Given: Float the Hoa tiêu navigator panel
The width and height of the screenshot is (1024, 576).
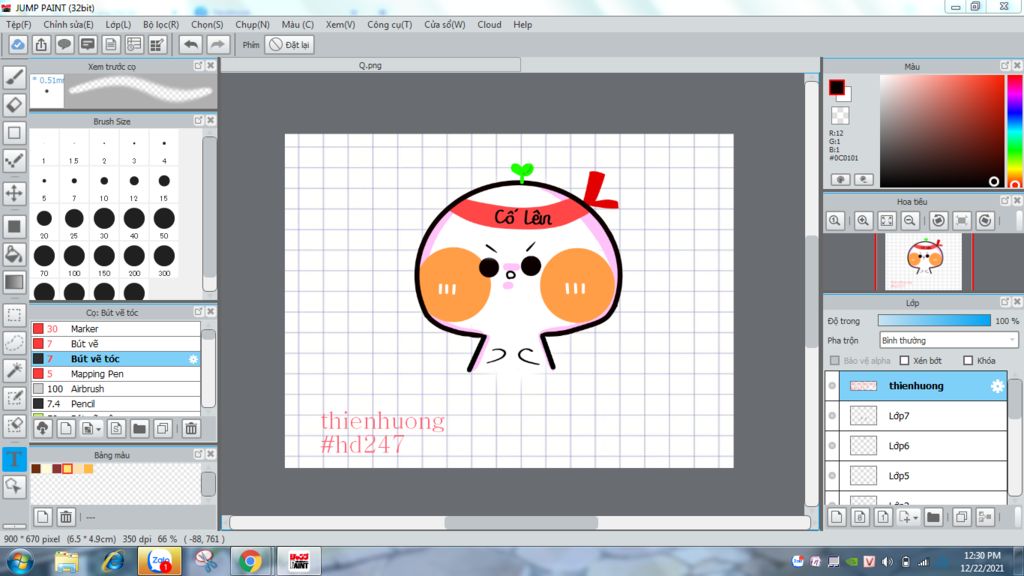Looking at the screenshot, I should pyautogui.click(x=1005, y=200).
